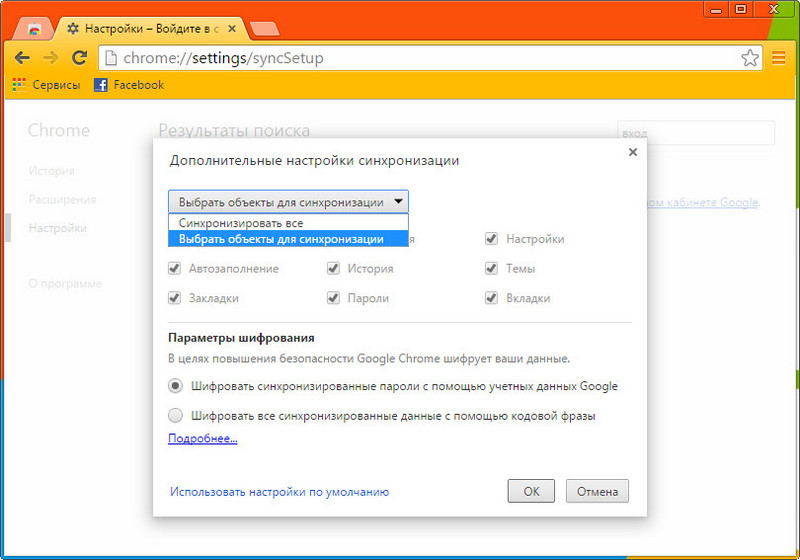Reload the page with the refresh icon

click(x=79, y=58)
